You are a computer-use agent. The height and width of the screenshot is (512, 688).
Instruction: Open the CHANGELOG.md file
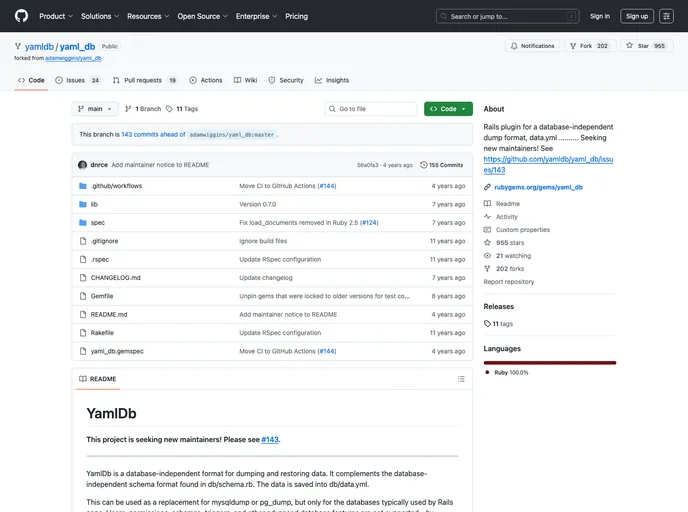[115, 278]
